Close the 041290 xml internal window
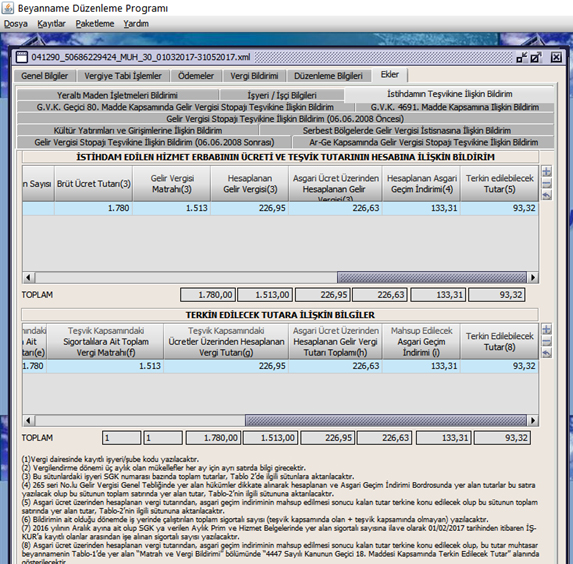Viewport: 573px width, 564px height. [556, 57]
